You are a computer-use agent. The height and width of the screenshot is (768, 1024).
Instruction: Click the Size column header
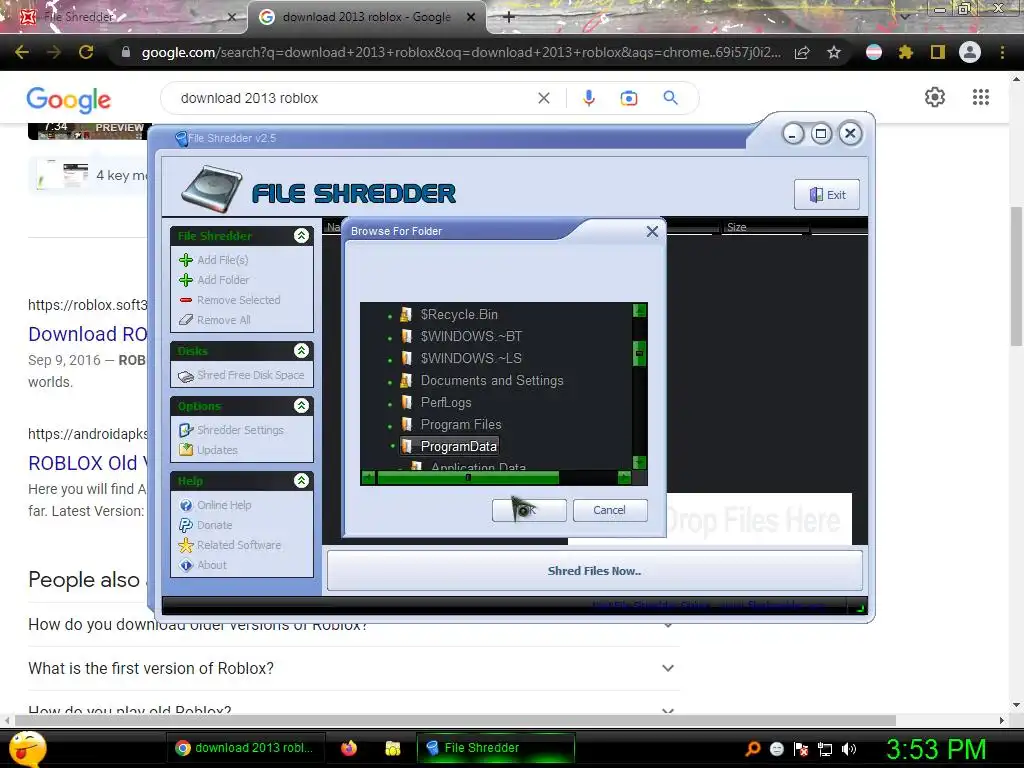click(737, 227)
